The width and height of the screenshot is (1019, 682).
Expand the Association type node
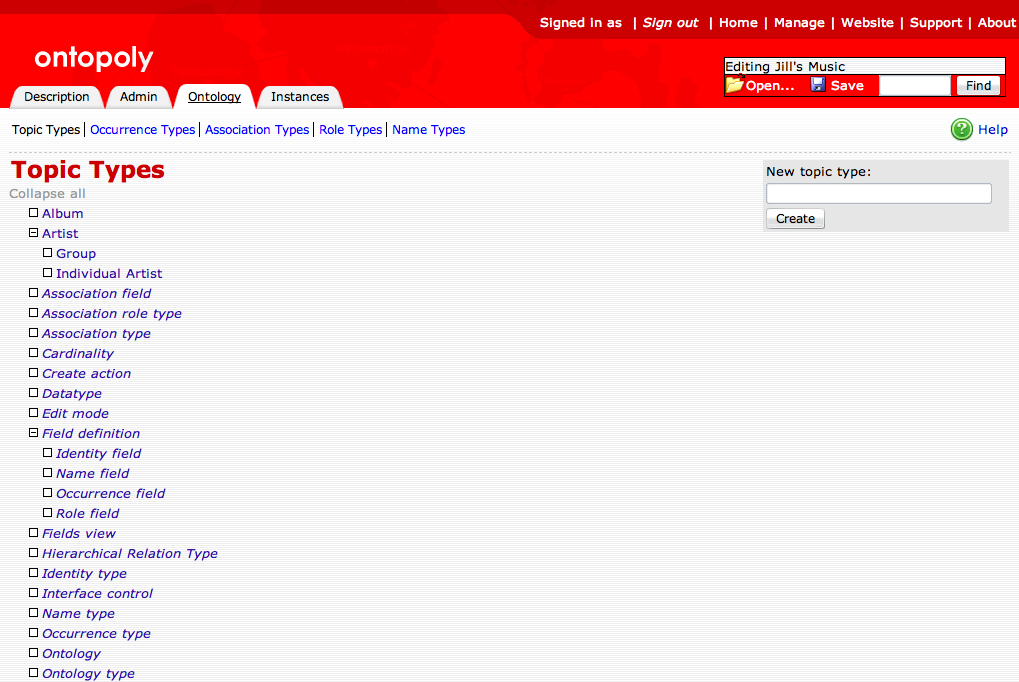click(x=33, y=332)
